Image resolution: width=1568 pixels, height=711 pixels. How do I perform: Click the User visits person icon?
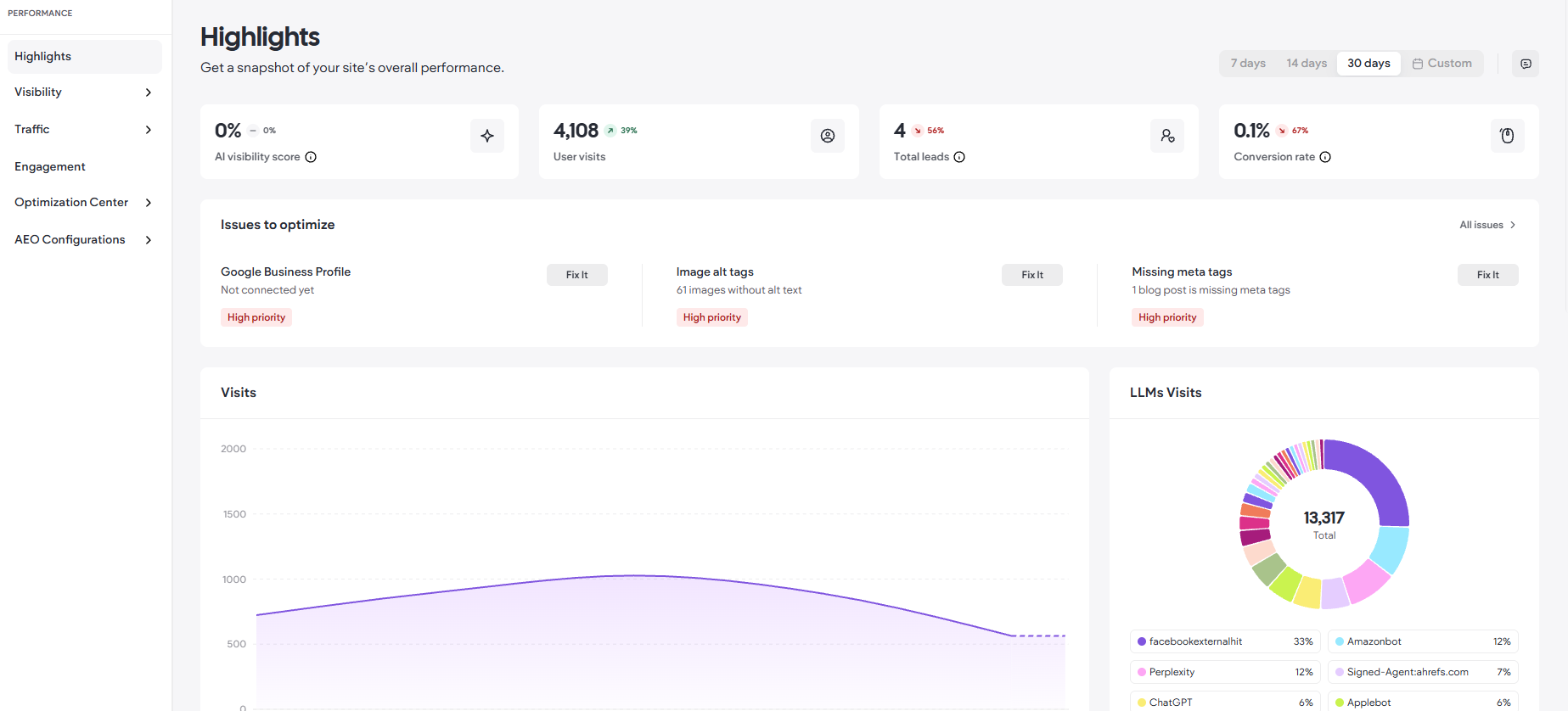828,136
